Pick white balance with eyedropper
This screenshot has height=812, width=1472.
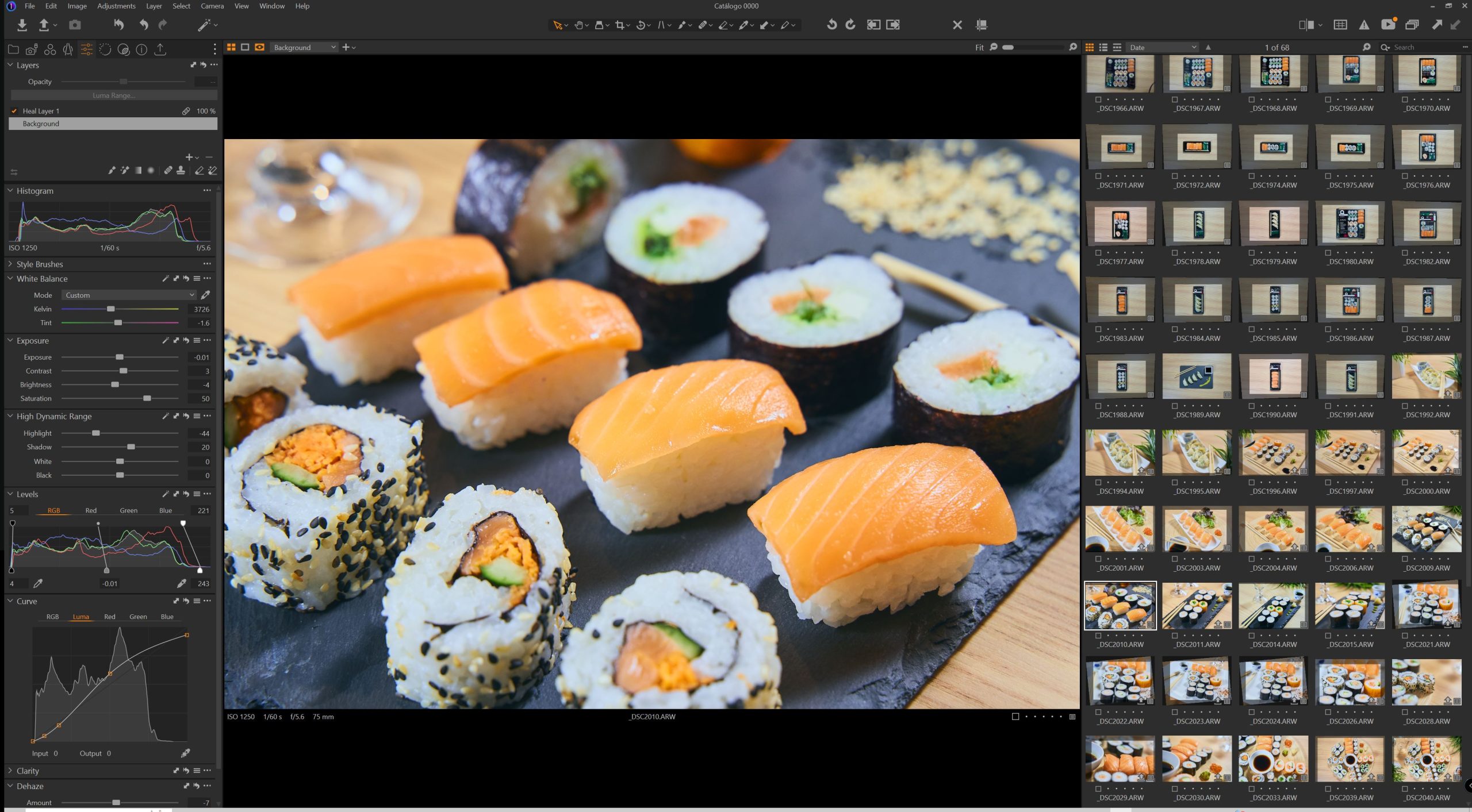205,295
